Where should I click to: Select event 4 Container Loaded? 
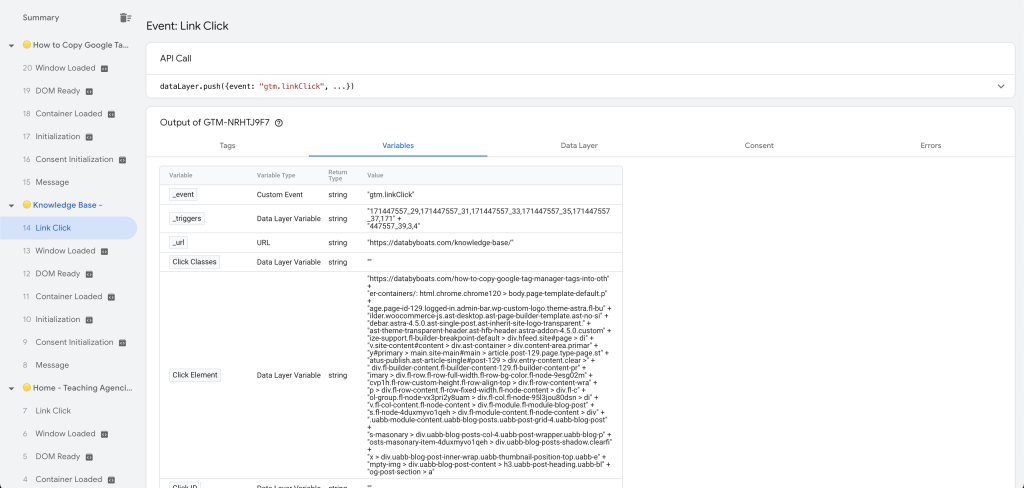(69, 480)
